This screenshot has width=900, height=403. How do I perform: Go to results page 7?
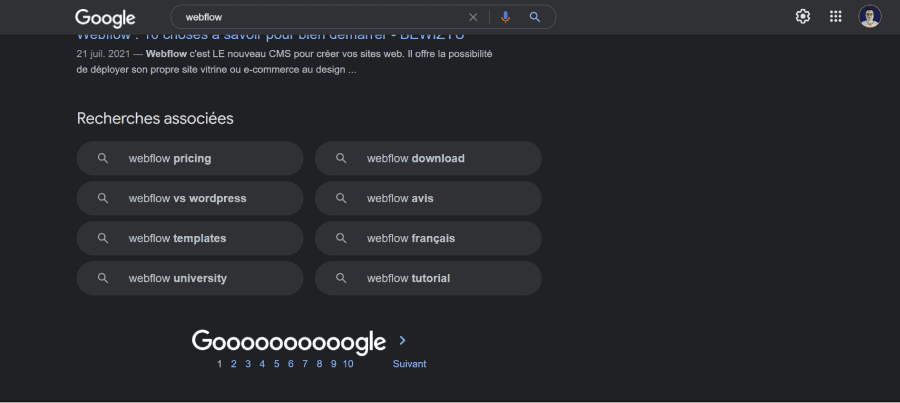[x=305, y=364]
